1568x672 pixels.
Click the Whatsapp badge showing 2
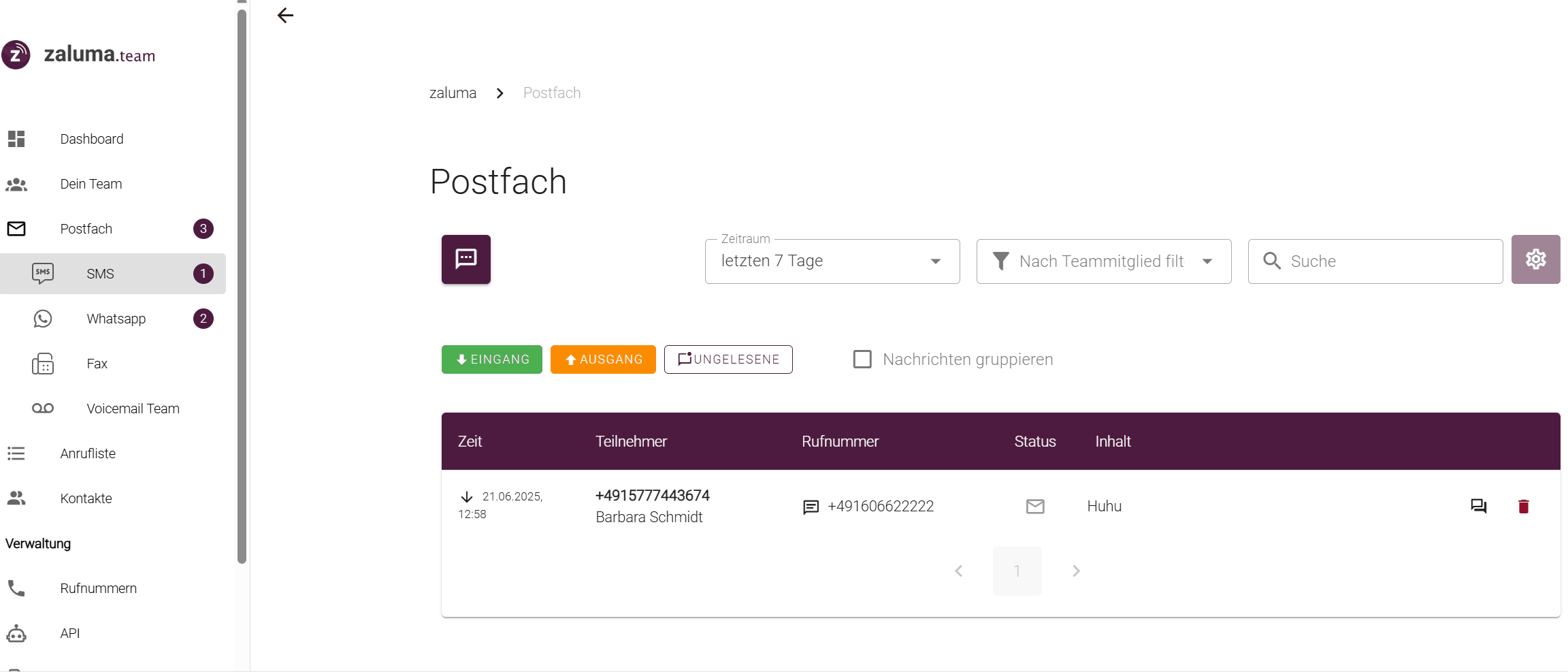pos(203,319)
